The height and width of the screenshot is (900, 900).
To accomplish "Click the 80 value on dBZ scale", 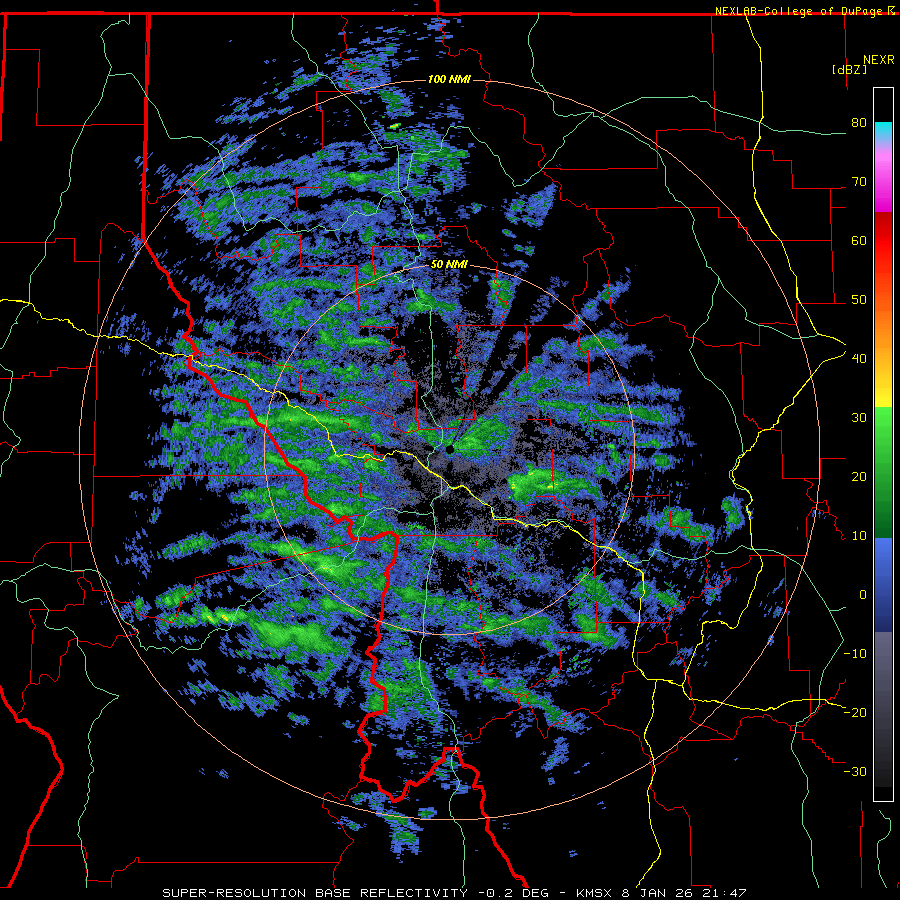I will 859,123.
